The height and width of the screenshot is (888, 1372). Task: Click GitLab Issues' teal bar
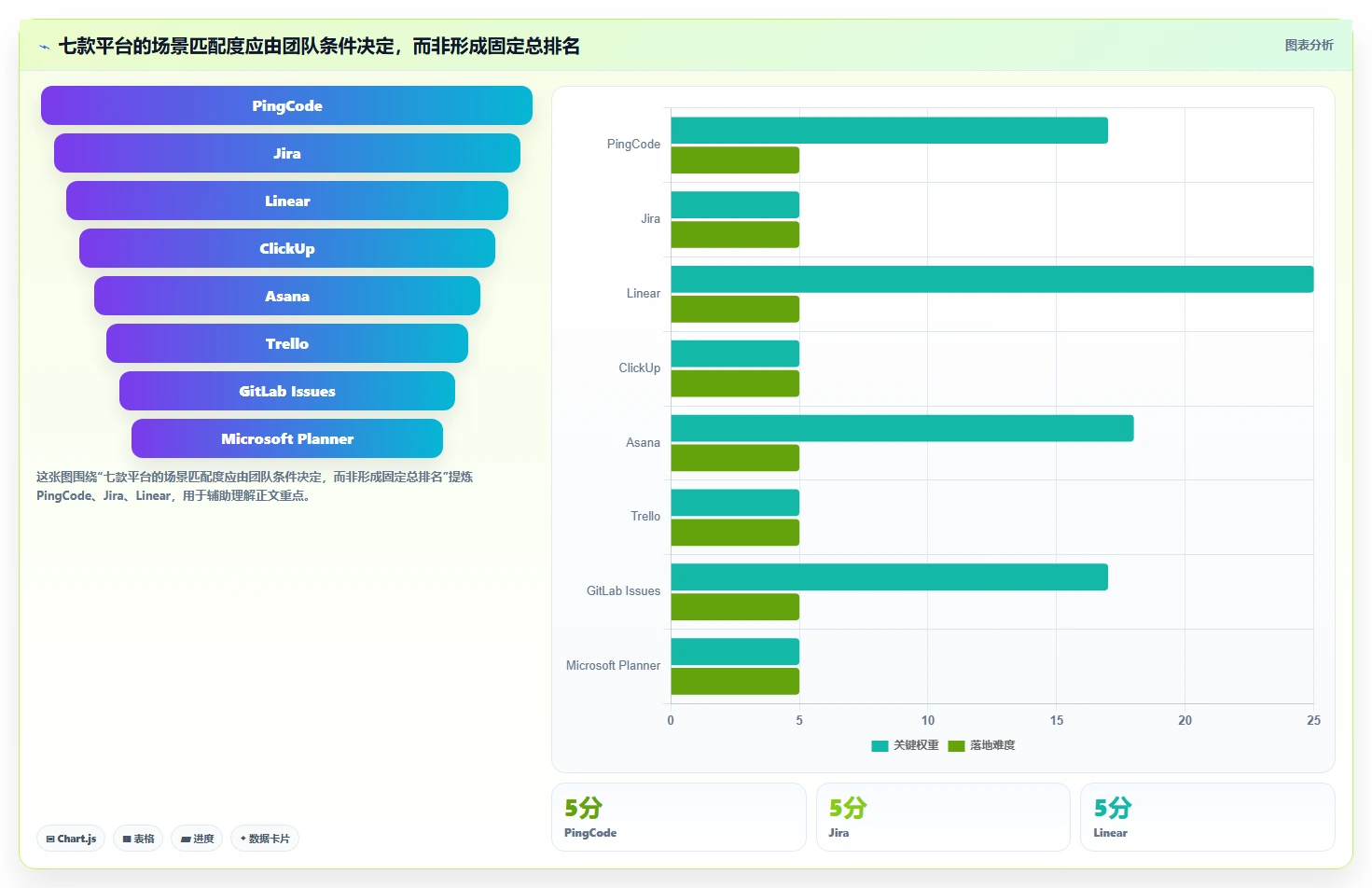[x=889, y=577]
